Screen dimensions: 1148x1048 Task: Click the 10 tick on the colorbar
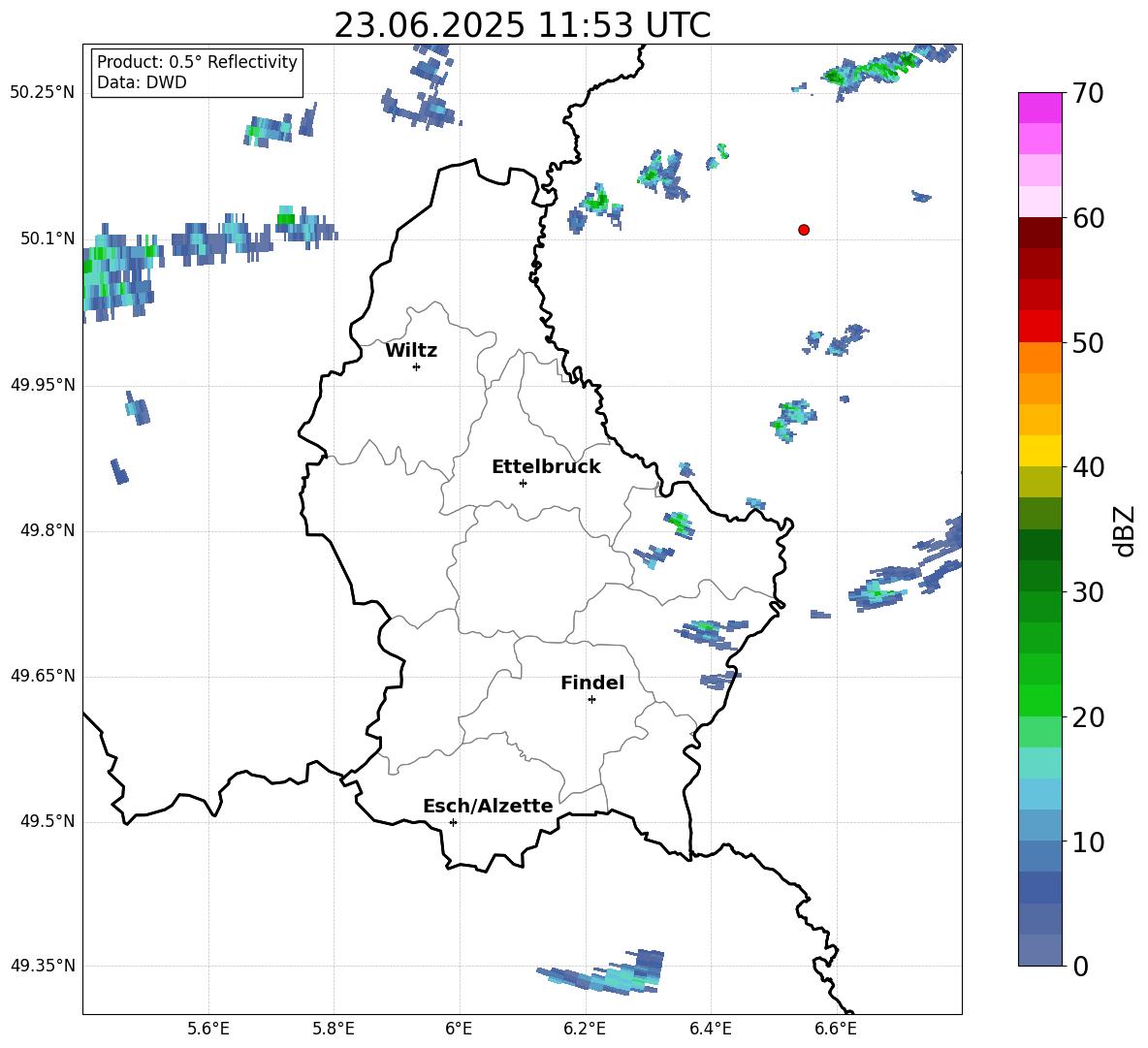coord(1087,842)
